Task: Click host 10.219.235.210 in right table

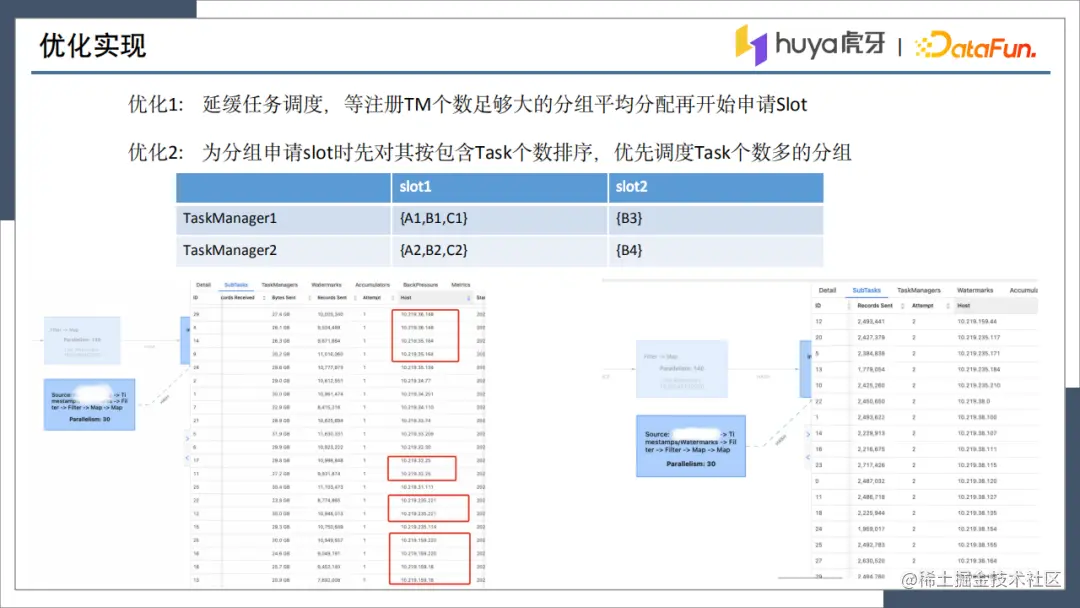Action: point(978,386)
